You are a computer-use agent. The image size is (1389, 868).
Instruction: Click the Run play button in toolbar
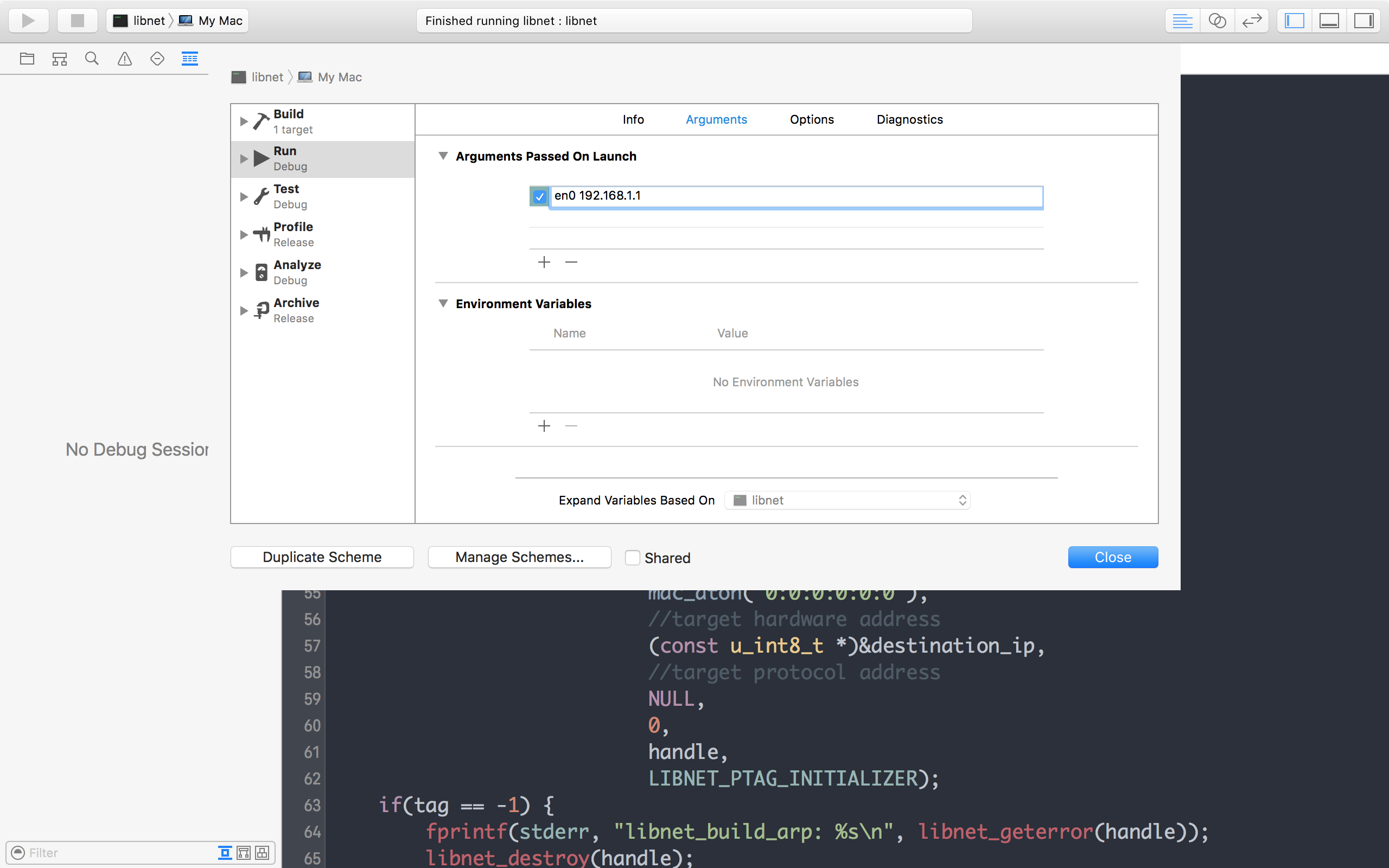coord(28,21)
